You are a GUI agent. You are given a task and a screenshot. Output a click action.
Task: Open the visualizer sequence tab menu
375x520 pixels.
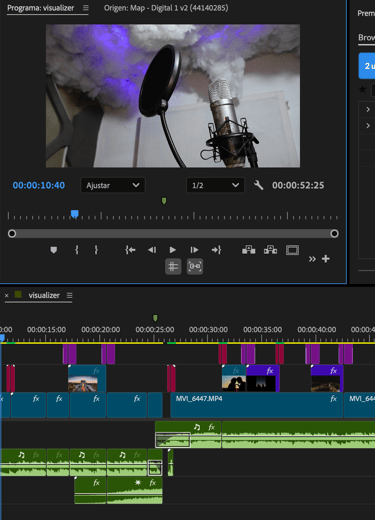point(69,295)
